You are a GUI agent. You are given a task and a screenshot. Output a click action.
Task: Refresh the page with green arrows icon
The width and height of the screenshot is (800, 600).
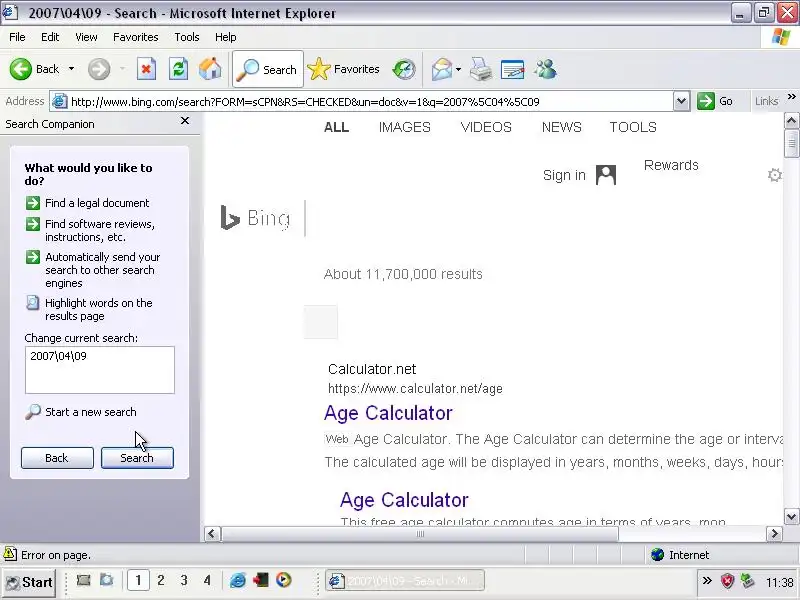coord(179,69)
